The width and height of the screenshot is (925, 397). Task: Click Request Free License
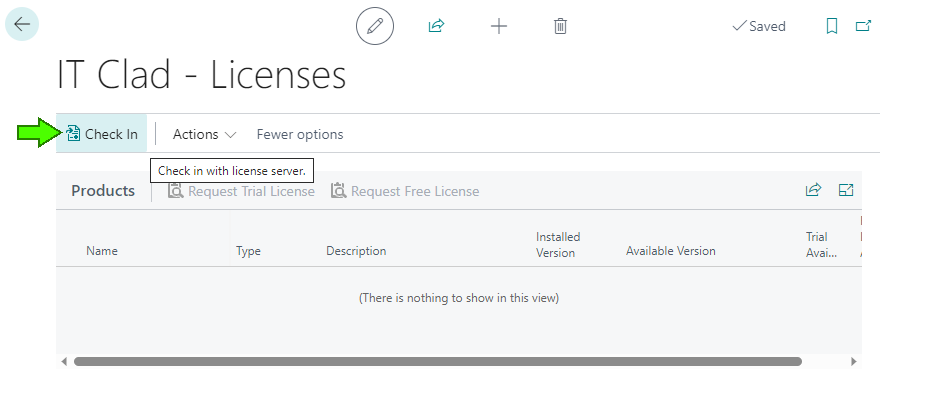click(x=405, y=191)
